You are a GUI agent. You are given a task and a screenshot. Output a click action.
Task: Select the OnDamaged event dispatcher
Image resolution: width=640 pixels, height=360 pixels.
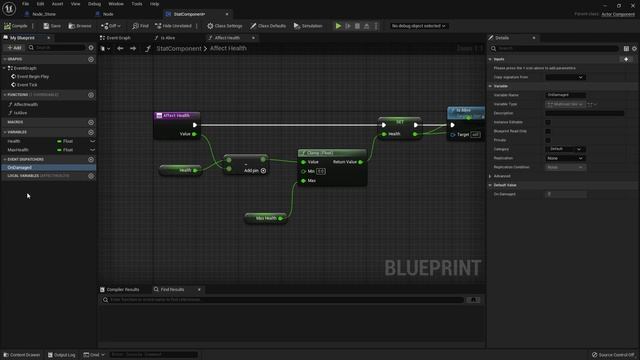[x=48, y=167]
